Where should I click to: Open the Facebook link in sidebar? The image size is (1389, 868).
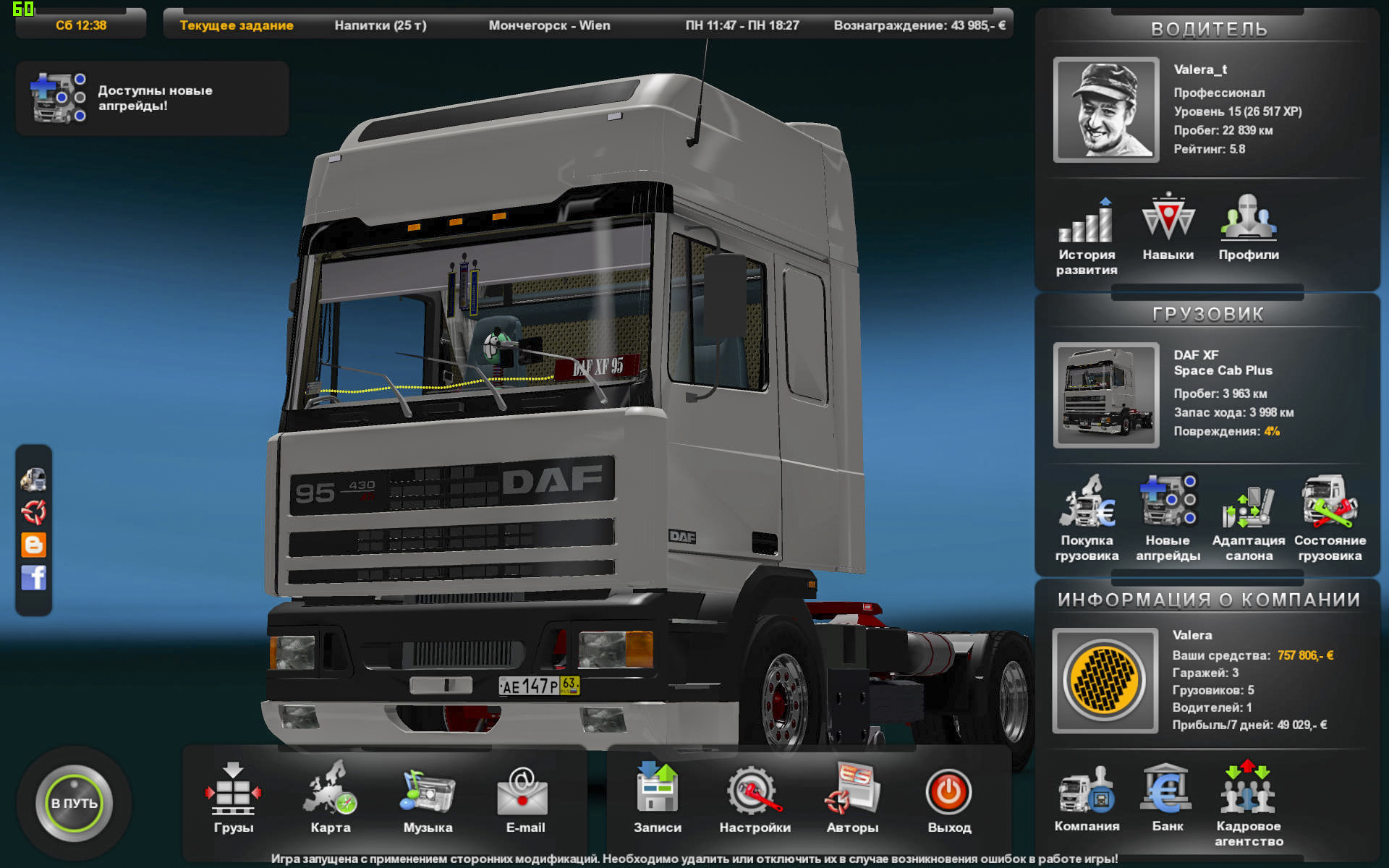click(34, 578)
